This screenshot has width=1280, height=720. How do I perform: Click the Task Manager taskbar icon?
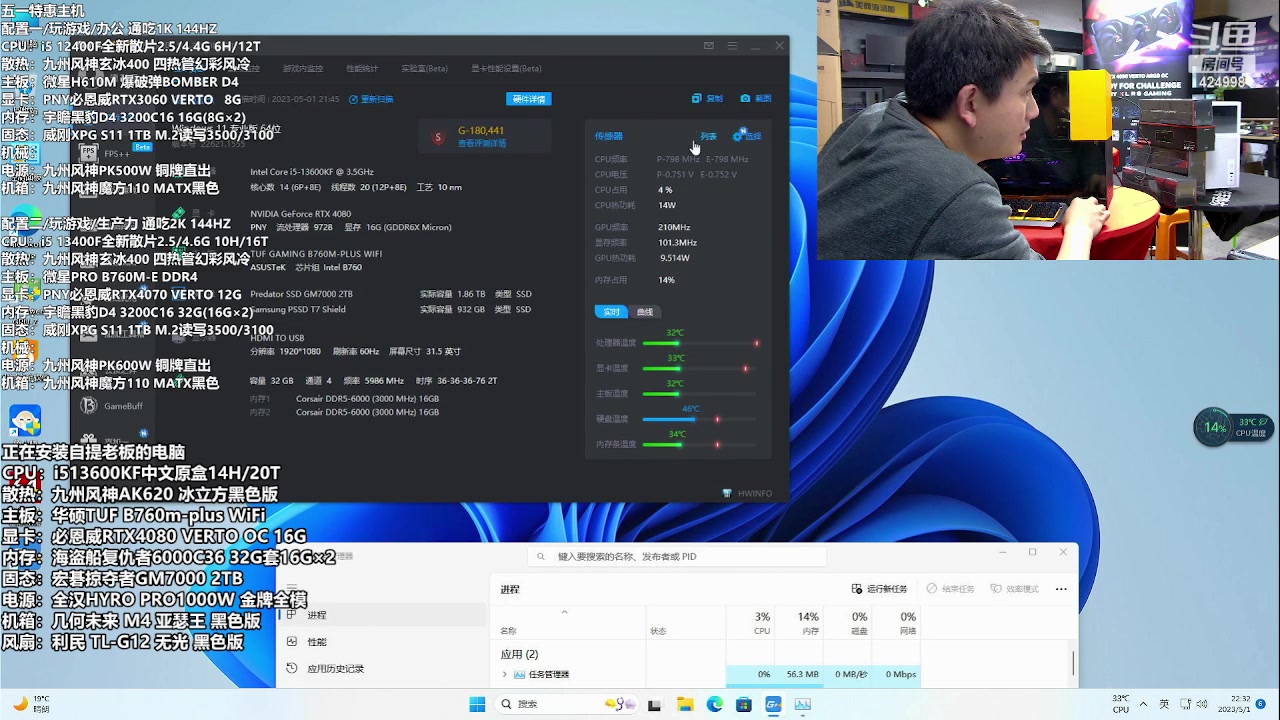(x=803, y=704)
